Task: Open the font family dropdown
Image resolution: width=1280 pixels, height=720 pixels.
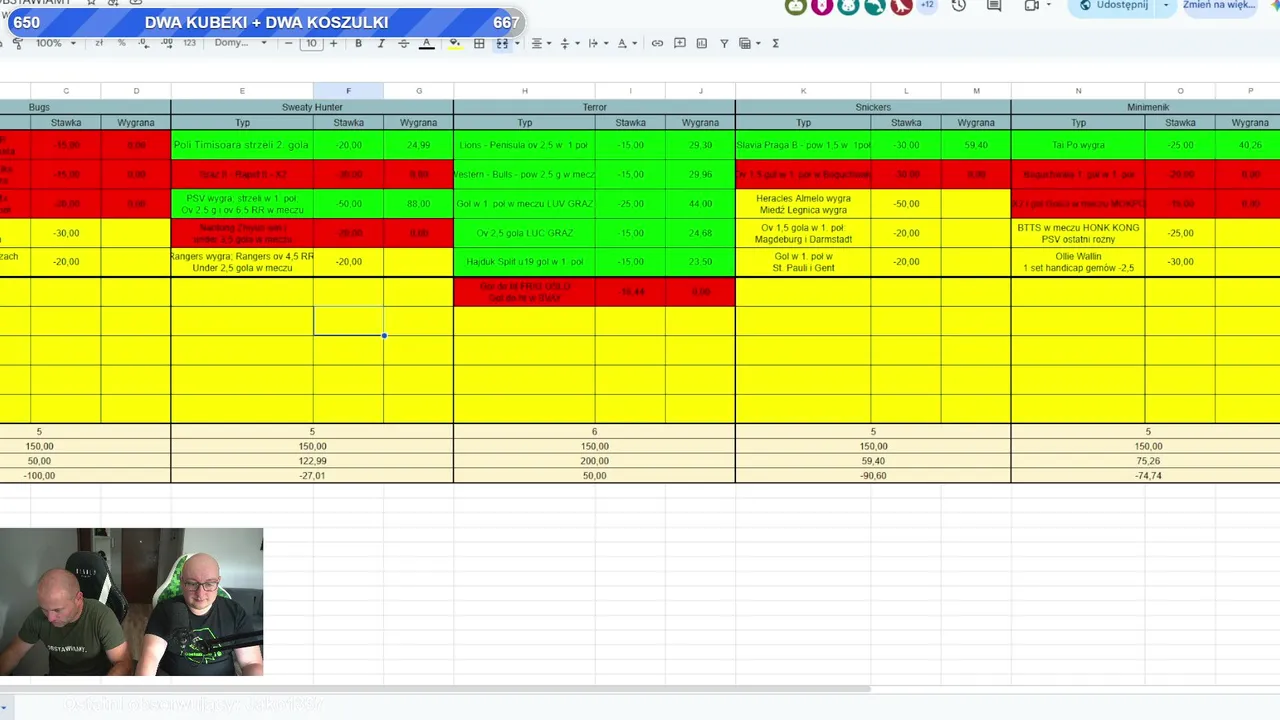Action: point(241,43)
